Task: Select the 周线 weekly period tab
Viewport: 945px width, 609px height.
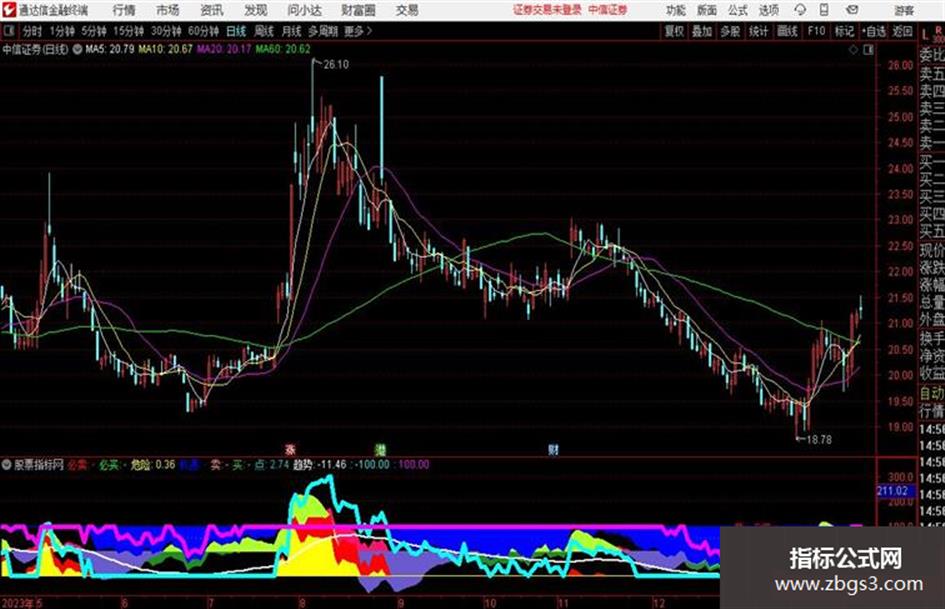Action: (264, 31)
